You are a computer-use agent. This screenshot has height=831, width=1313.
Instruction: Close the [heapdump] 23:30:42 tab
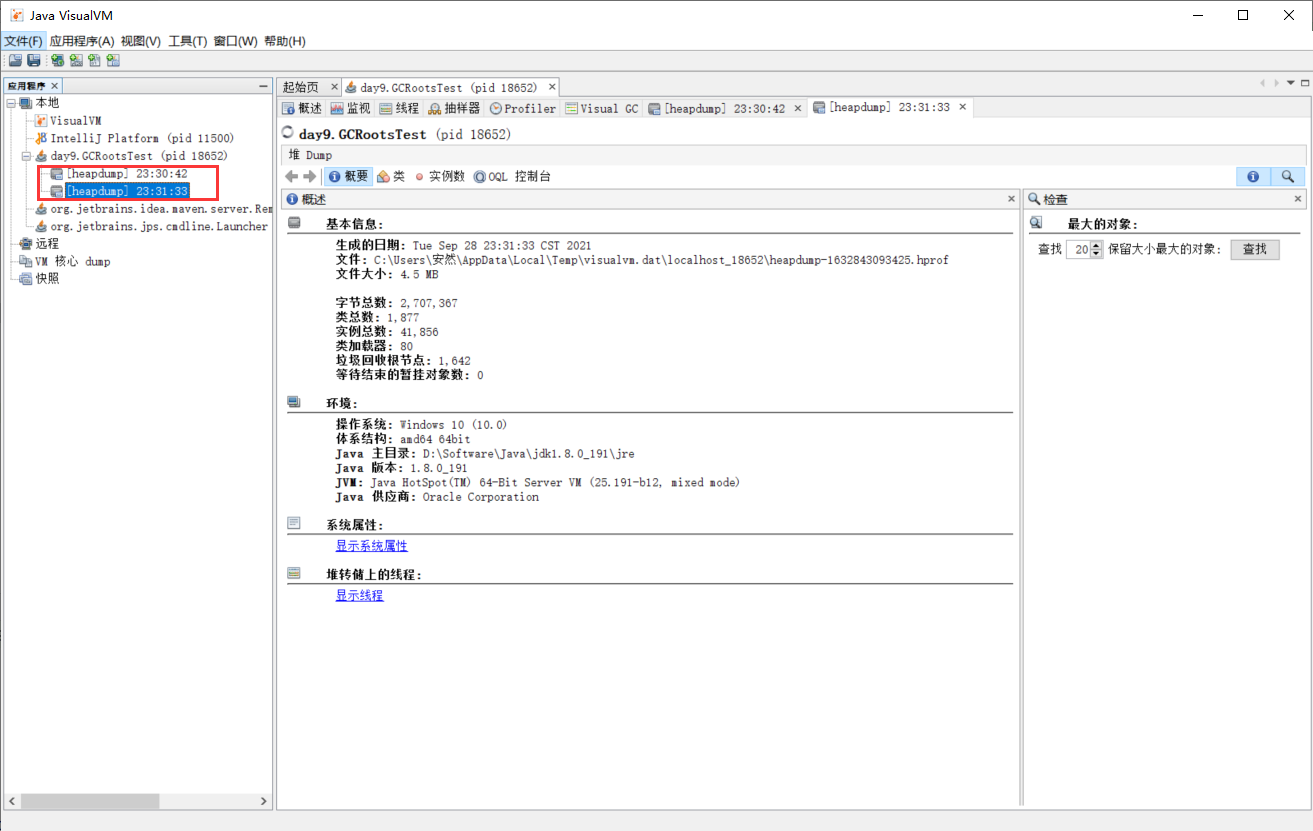(x=799, y=108)
